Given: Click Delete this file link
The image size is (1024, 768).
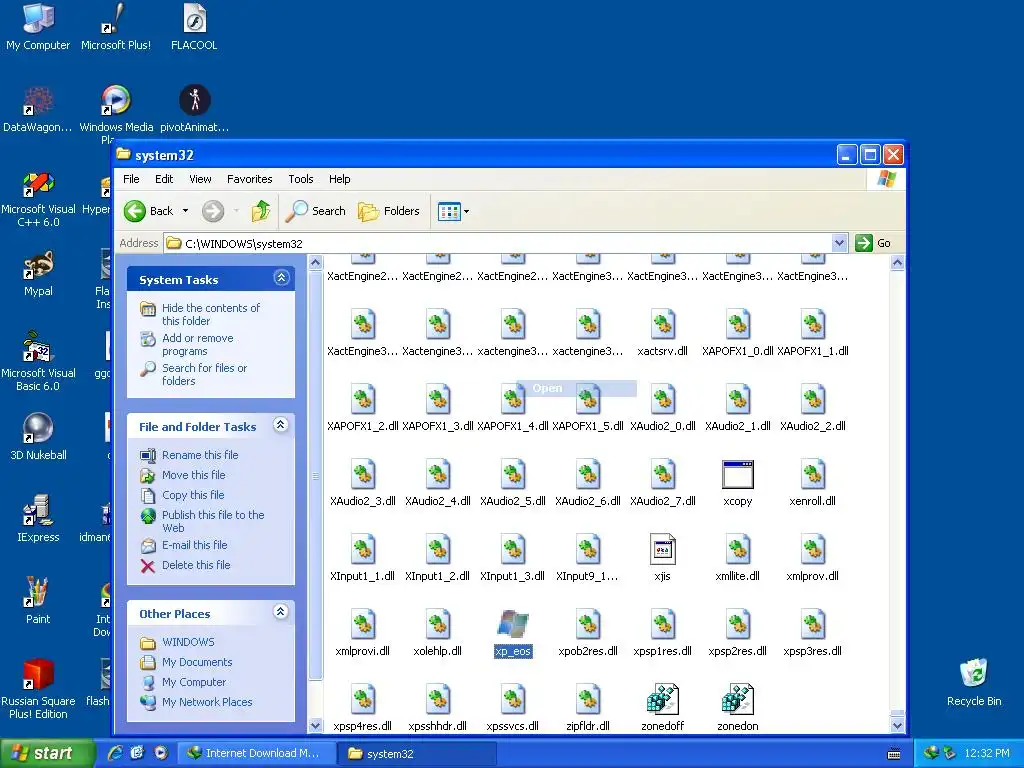Looking at the screenshot, I should pyautogui.click(x=196, y=565).
